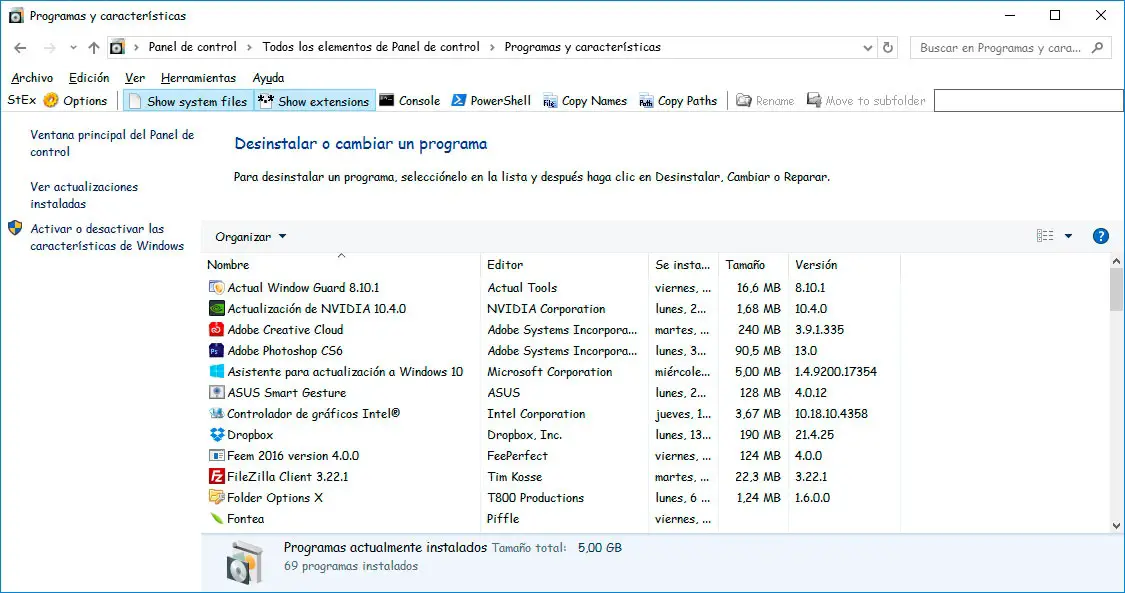Open recent locations dropdown arrow
Viewport: 1125px width, 593px height.
pyautogui.click(x=73, y=48)
